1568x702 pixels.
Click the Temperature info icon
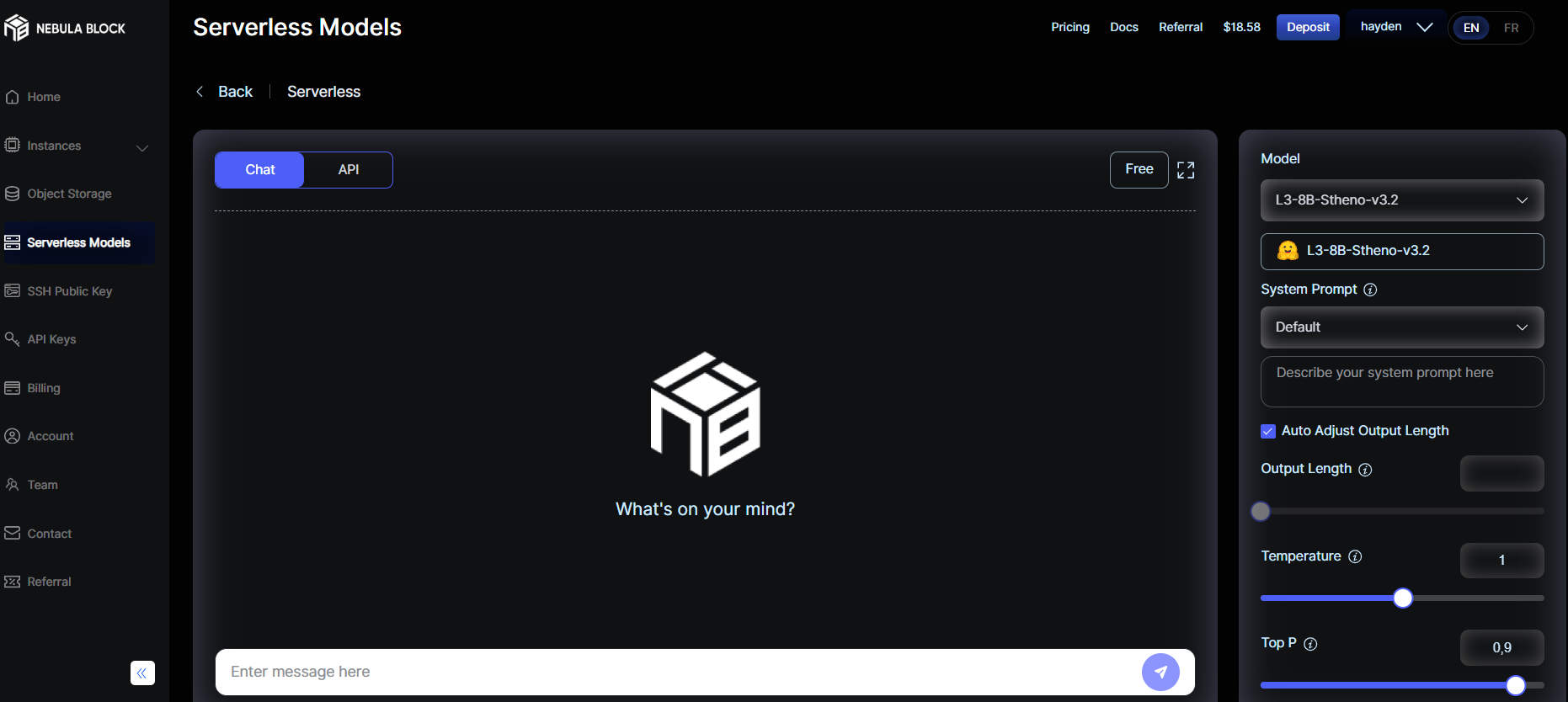pos(1355,556)
